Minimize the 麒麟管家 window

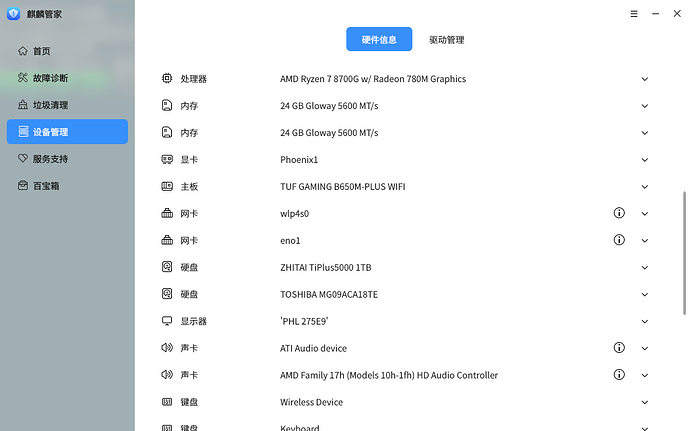(x=655, y=14)
